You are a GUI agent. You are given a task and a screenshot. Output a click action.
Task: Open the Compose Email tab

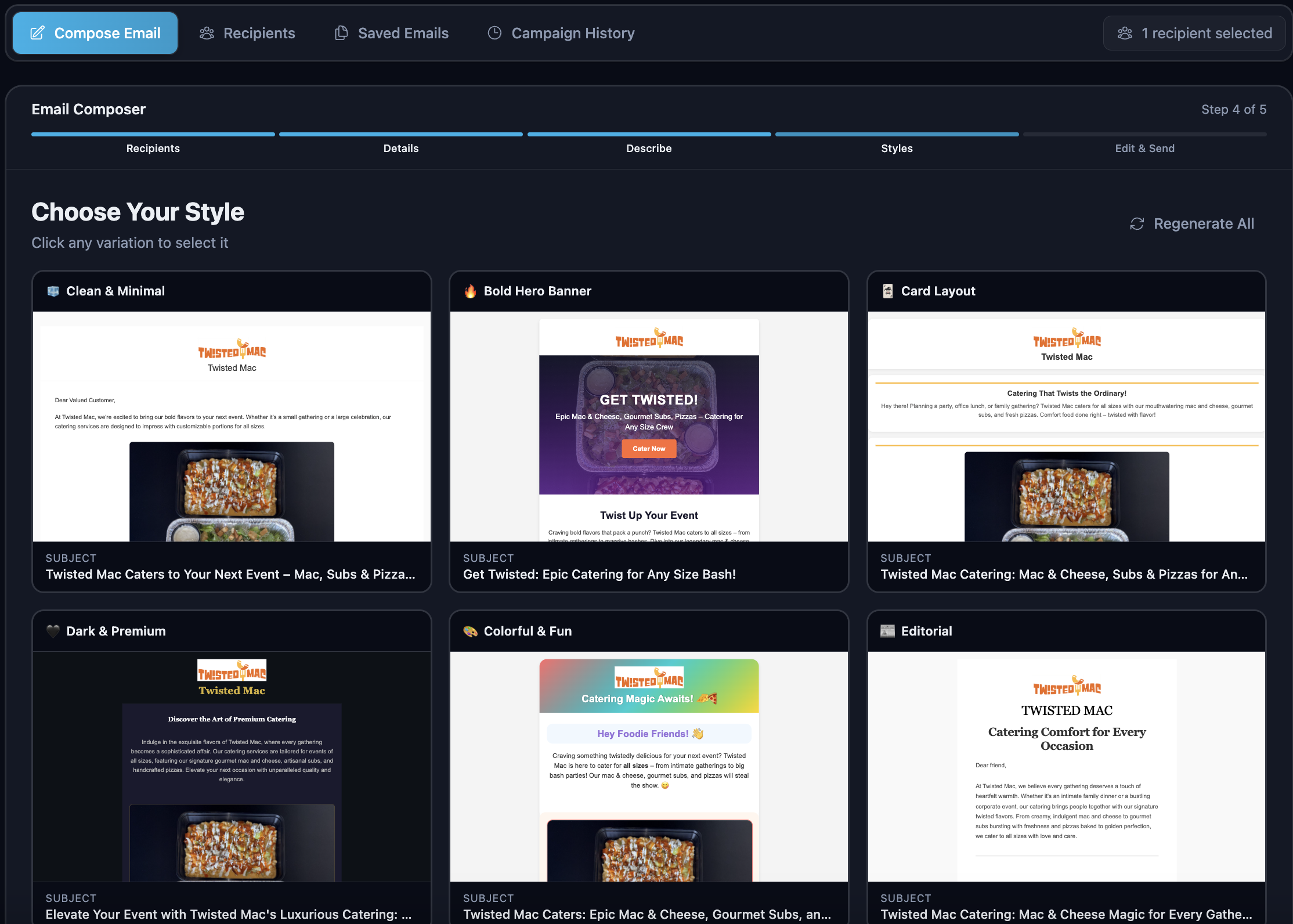[95, 33]
